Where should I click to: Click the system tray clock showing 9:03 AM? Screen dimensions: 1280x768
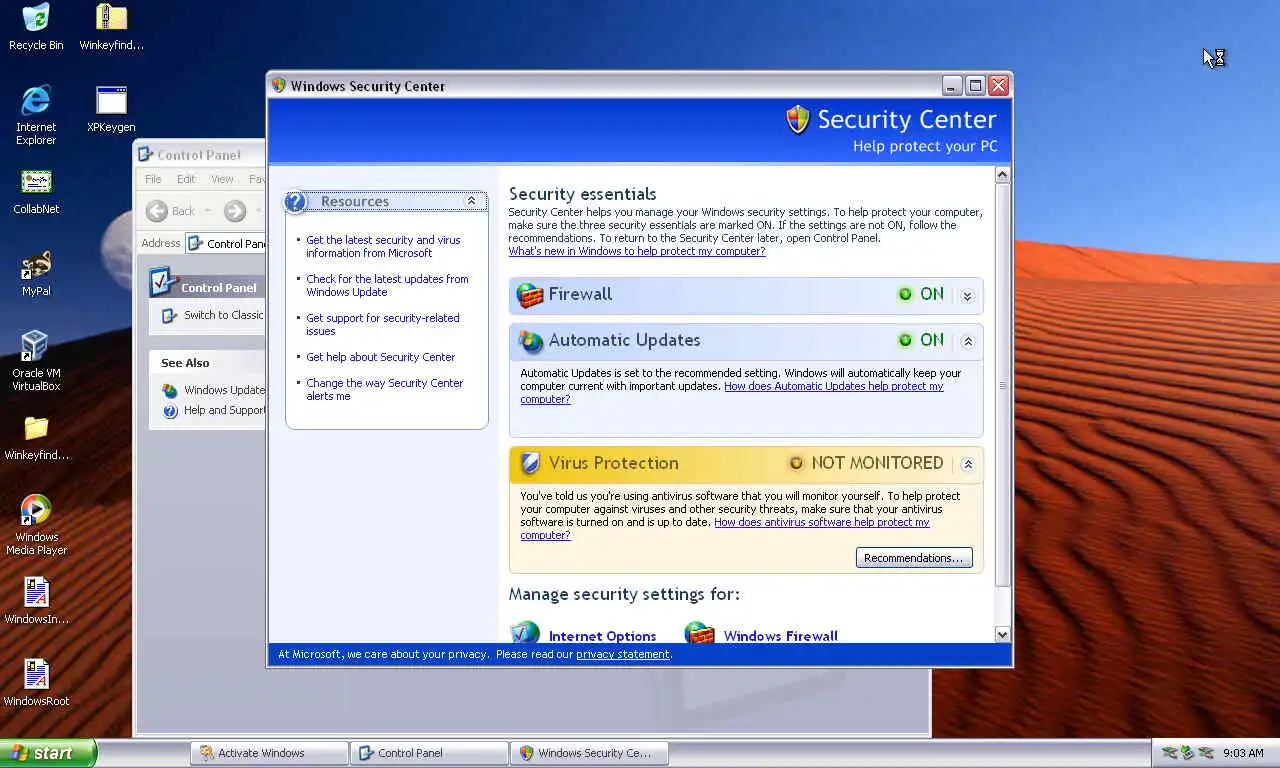click(x=1243, y=754)
